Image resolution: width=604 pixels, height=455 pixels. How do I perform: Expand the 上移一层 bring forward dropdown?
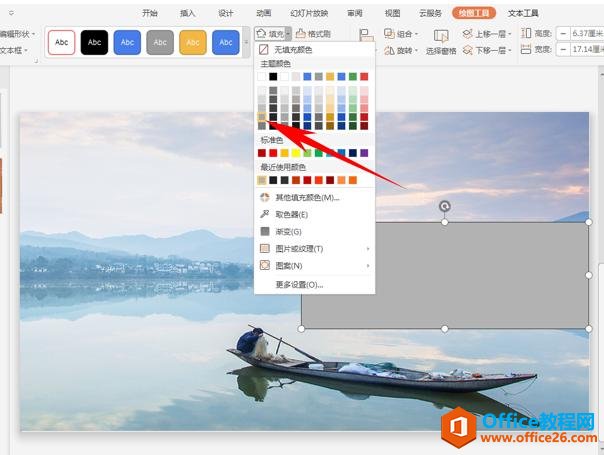pos(512,34)
